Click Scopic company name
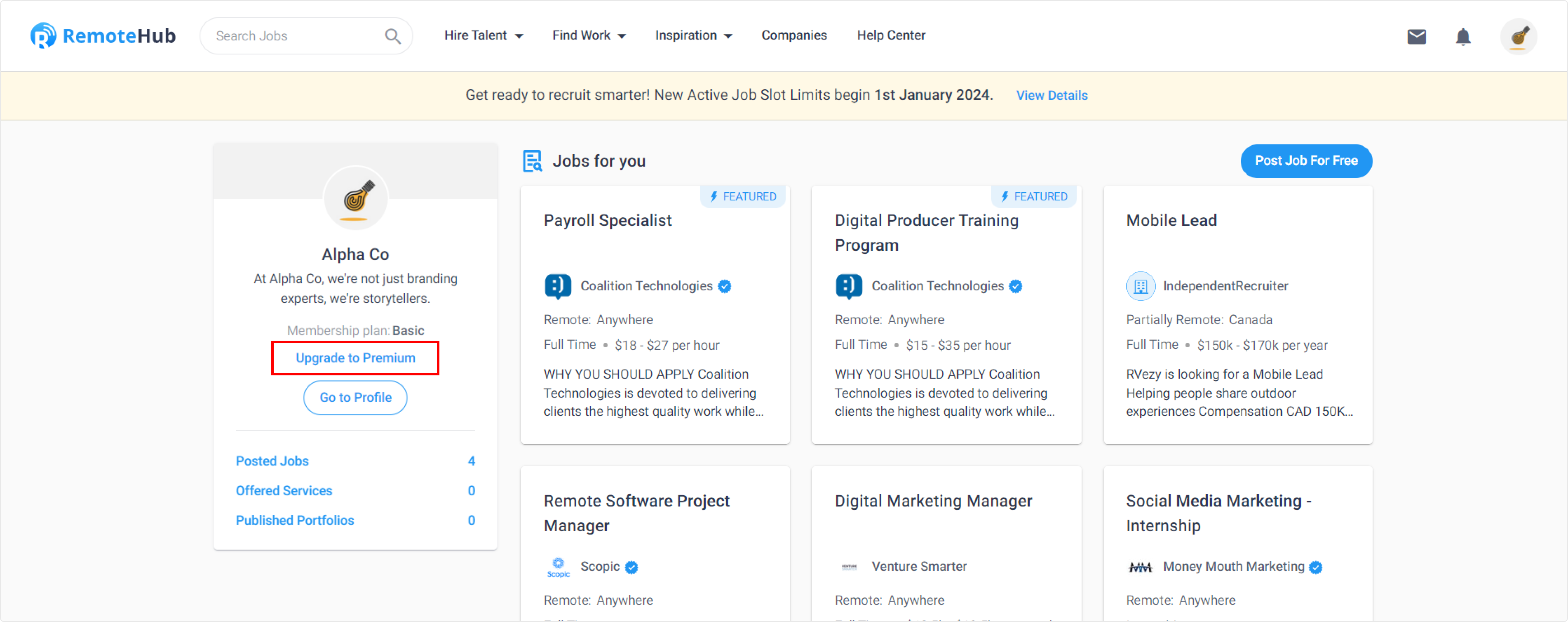Screen dimensions: 1568x622 (x=600, y=567)
